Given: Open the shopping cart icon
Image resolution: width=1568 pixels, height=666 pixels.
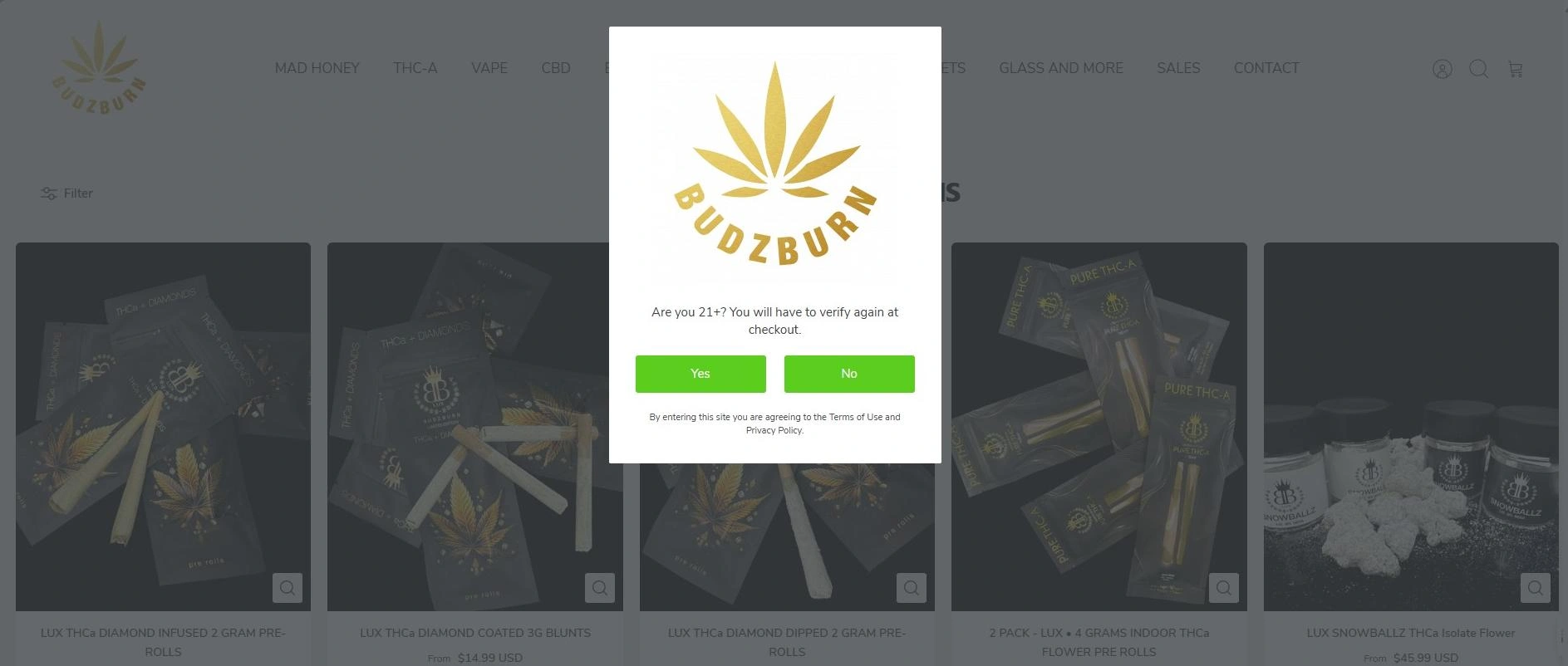Looking at the screenshot, I should pos(1516,69).
